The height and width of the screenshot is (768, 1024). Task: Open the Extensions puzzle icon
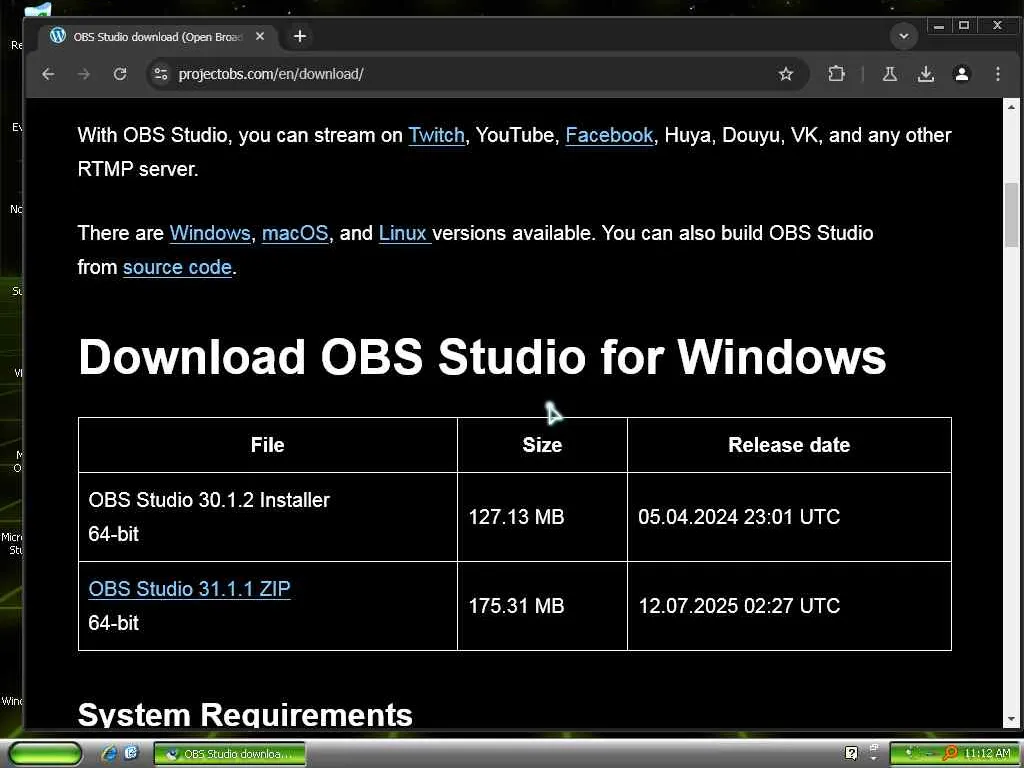click(x=836, y=74)
